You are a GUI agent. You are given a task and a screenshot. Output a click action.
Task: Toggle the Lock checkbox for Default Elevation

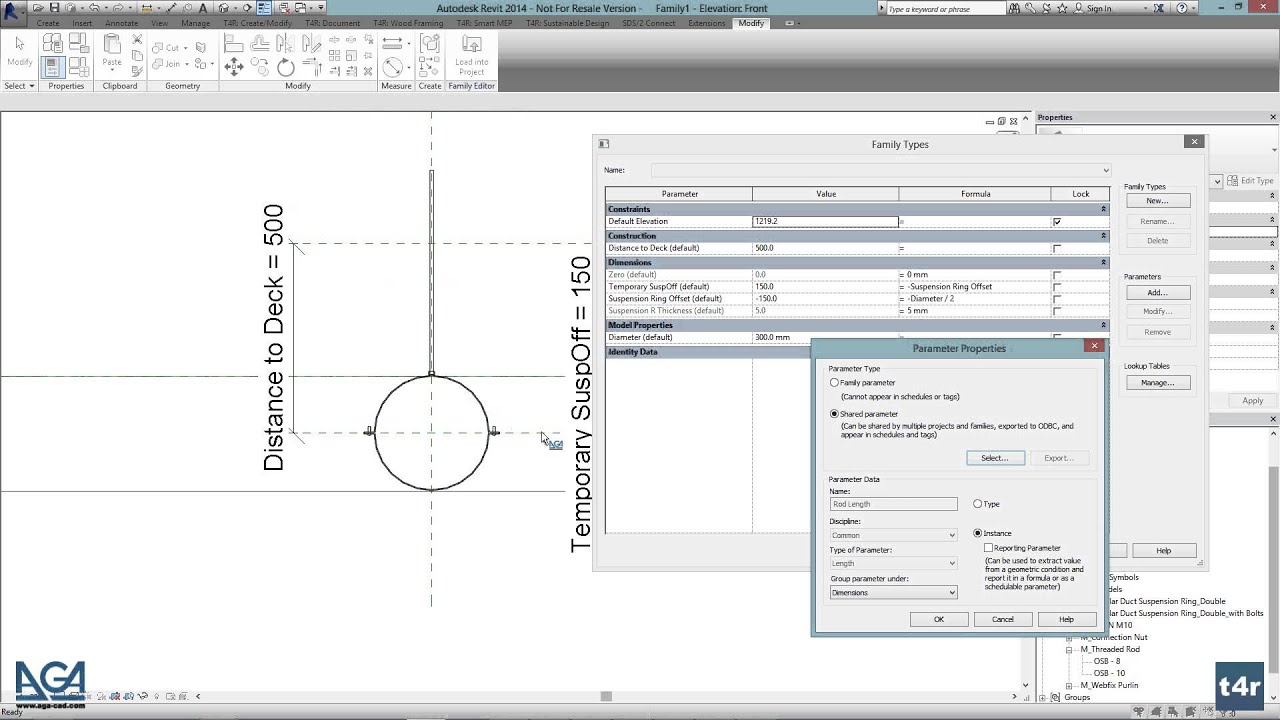(x=1057, y=222)
